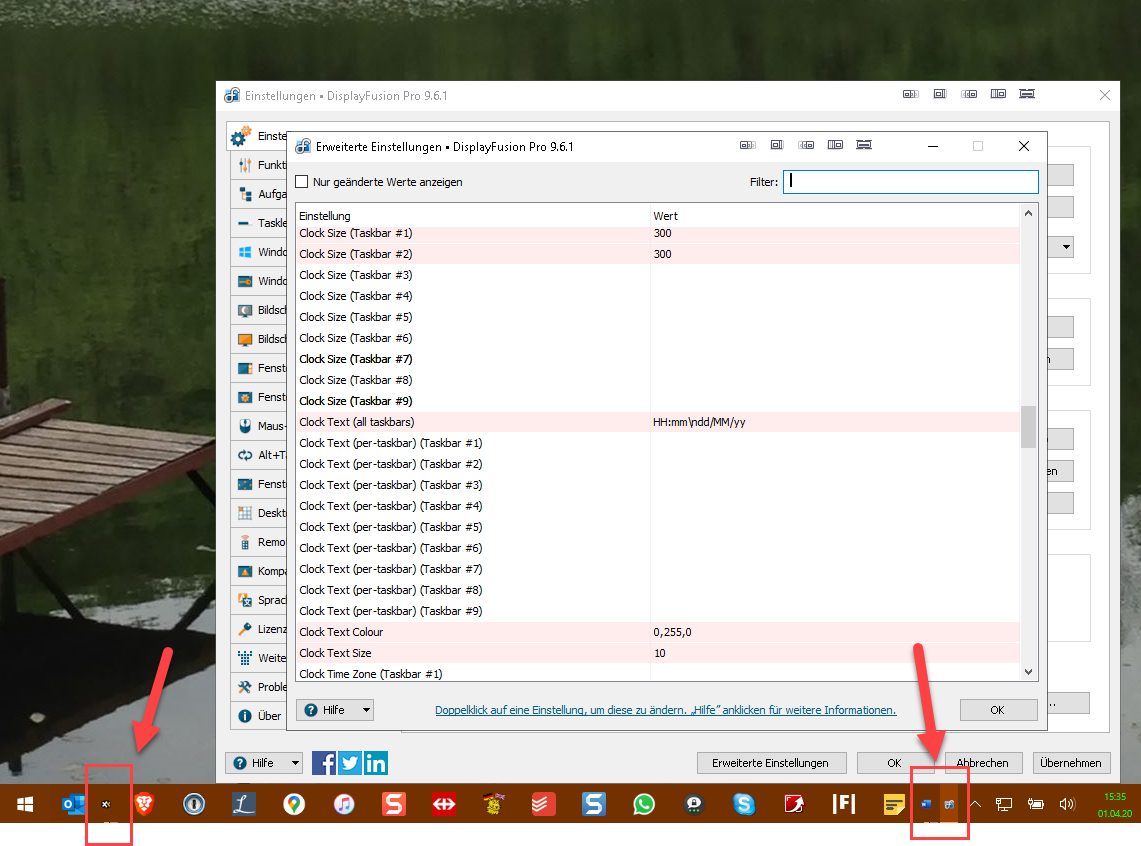Check 'Nur geänderte Werte anzeigen' box
Viewport: 1141px width, 846px height.
pyautogui.click(x=302, y=182)
